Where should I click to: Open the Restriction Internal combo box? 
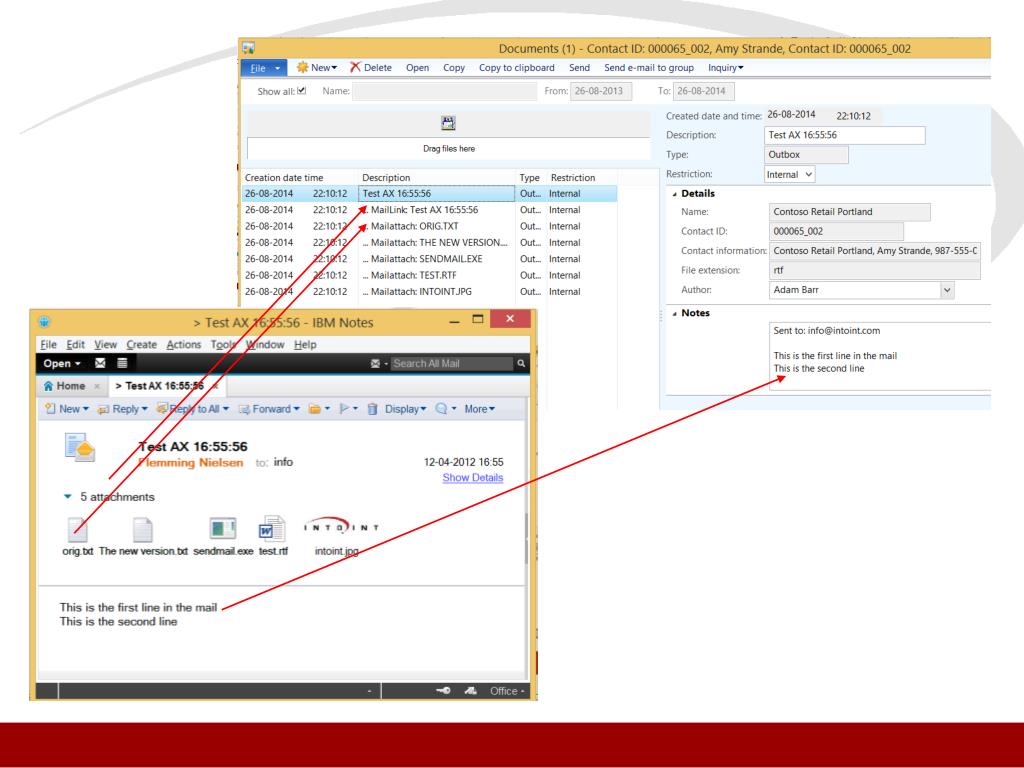point(790,174)
